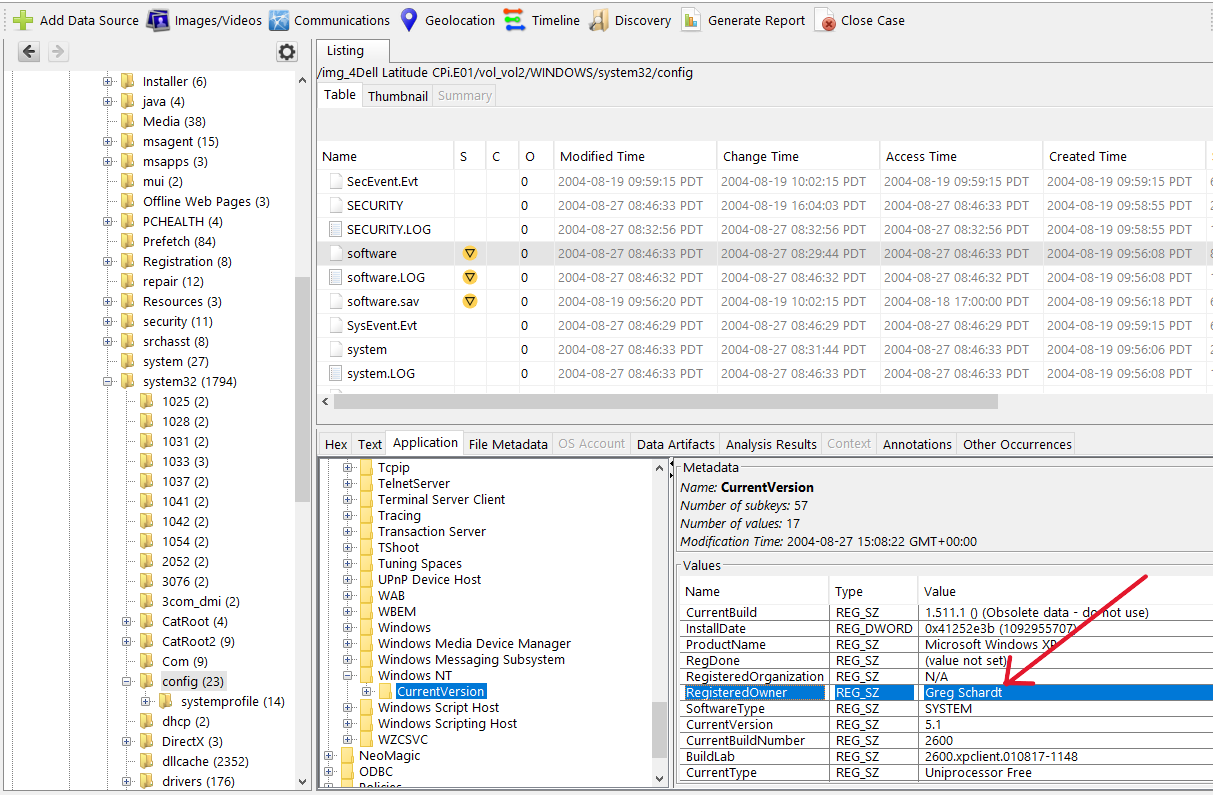1213x795 pixels.
Task: Click the Close Case icon
Action: [825, 20]
